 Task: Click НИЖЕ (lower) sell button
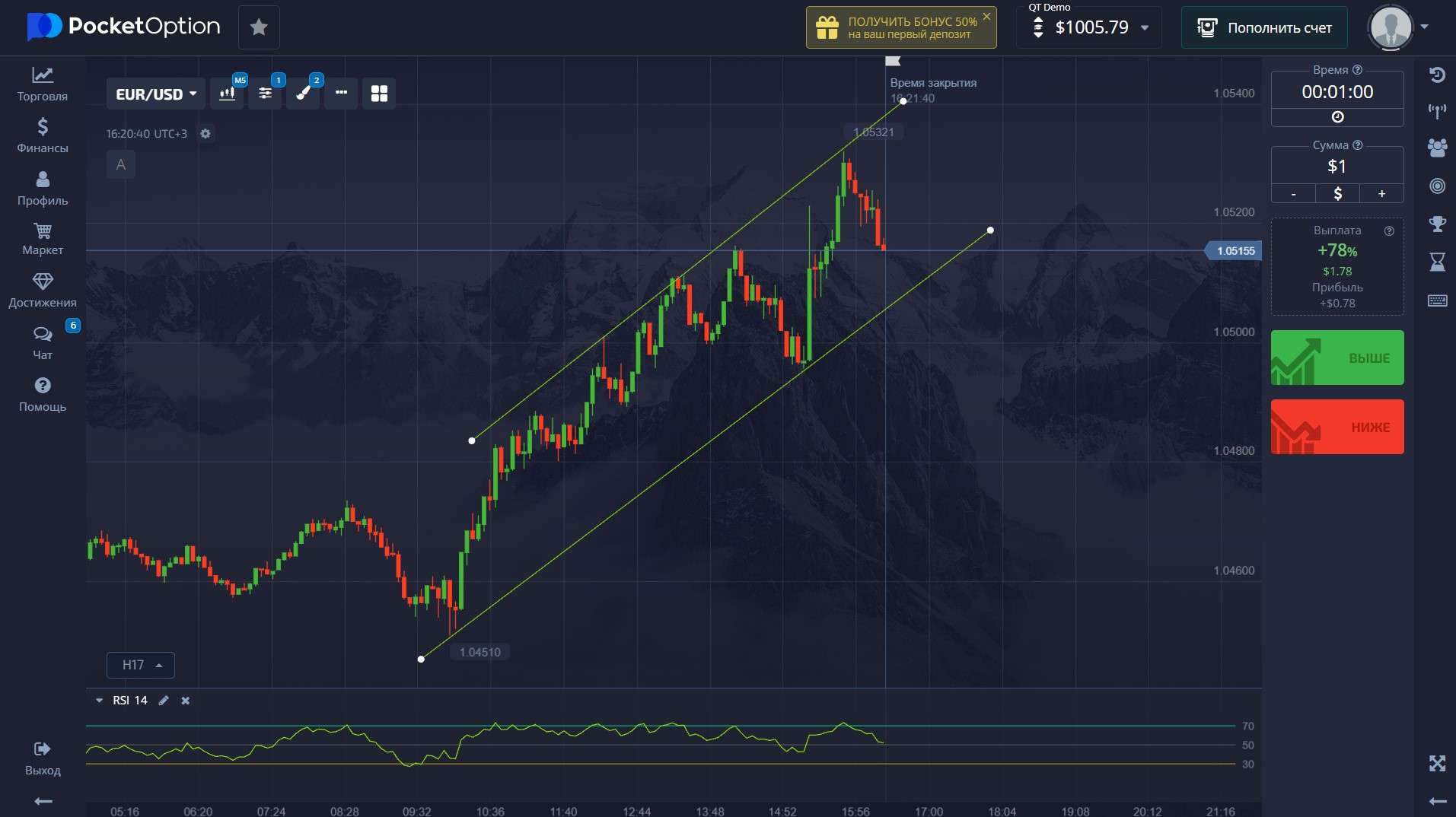point(1337,427)
